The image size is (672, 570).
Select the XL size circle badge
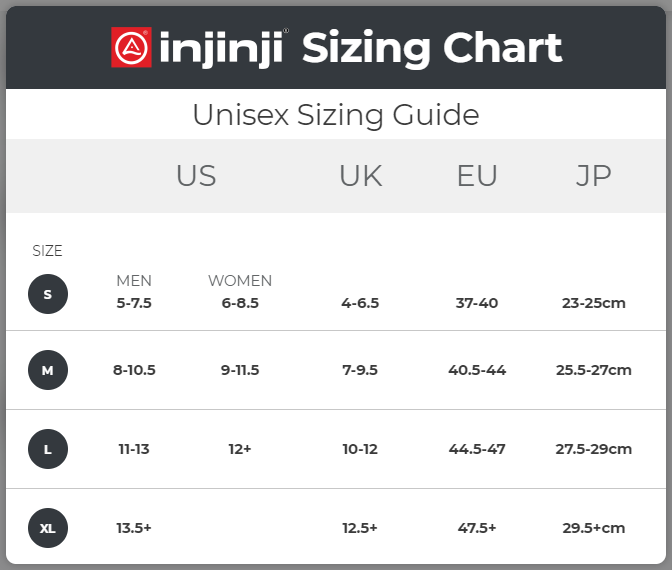(x=48, y=528)
